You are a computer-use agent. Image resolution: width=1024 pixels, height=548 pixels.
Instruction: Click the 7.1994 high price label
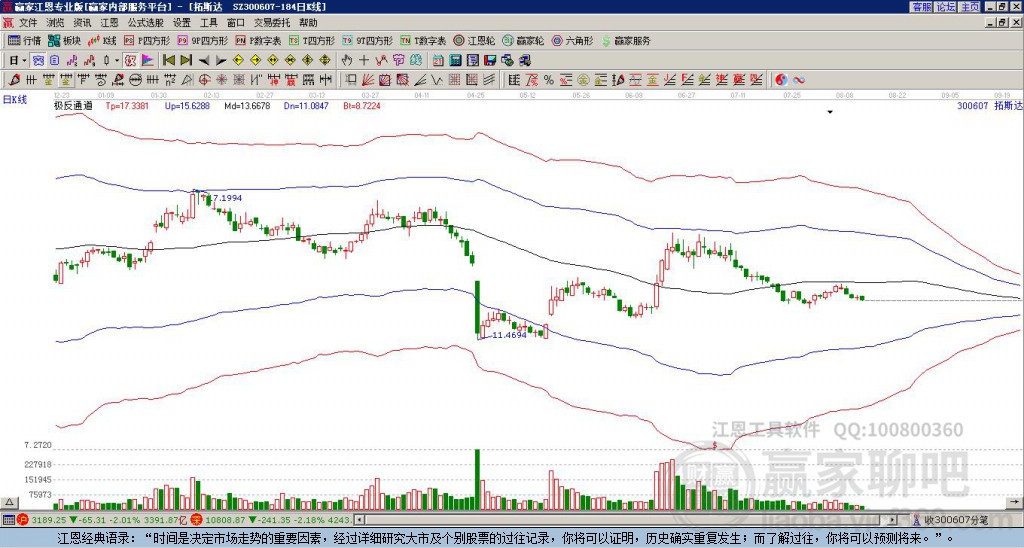[225, 197]
